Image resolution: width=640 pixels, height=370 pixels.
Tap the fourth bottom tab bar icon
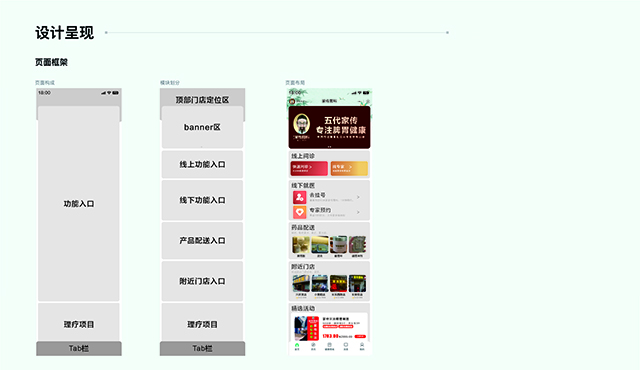(346, 345)
